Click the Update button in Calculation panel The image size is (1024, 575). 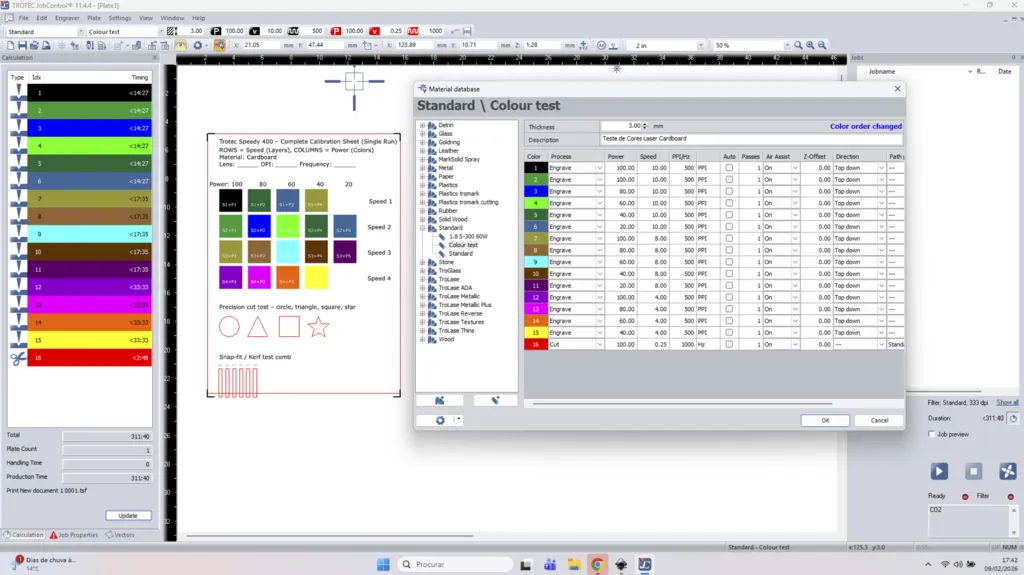coord(128,516)
